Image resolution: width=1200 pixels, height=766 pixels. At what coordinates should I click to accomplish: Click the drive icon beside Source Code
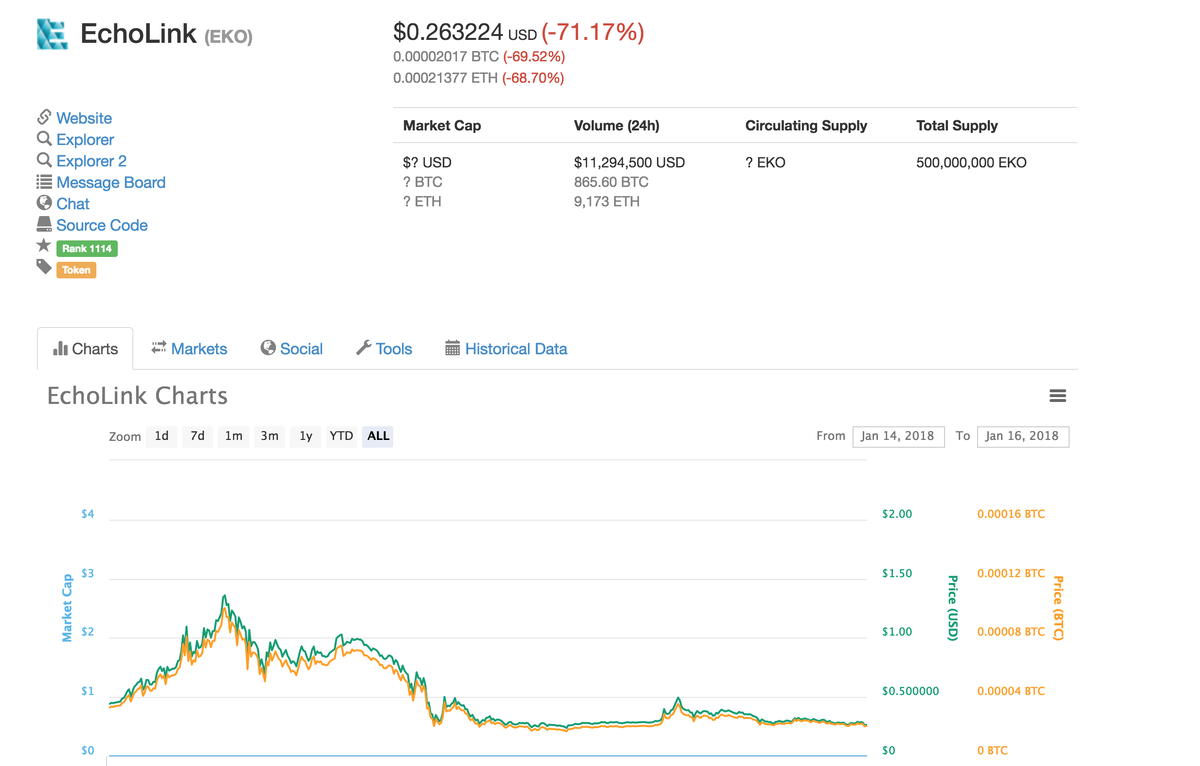click(x=44, y=224)
